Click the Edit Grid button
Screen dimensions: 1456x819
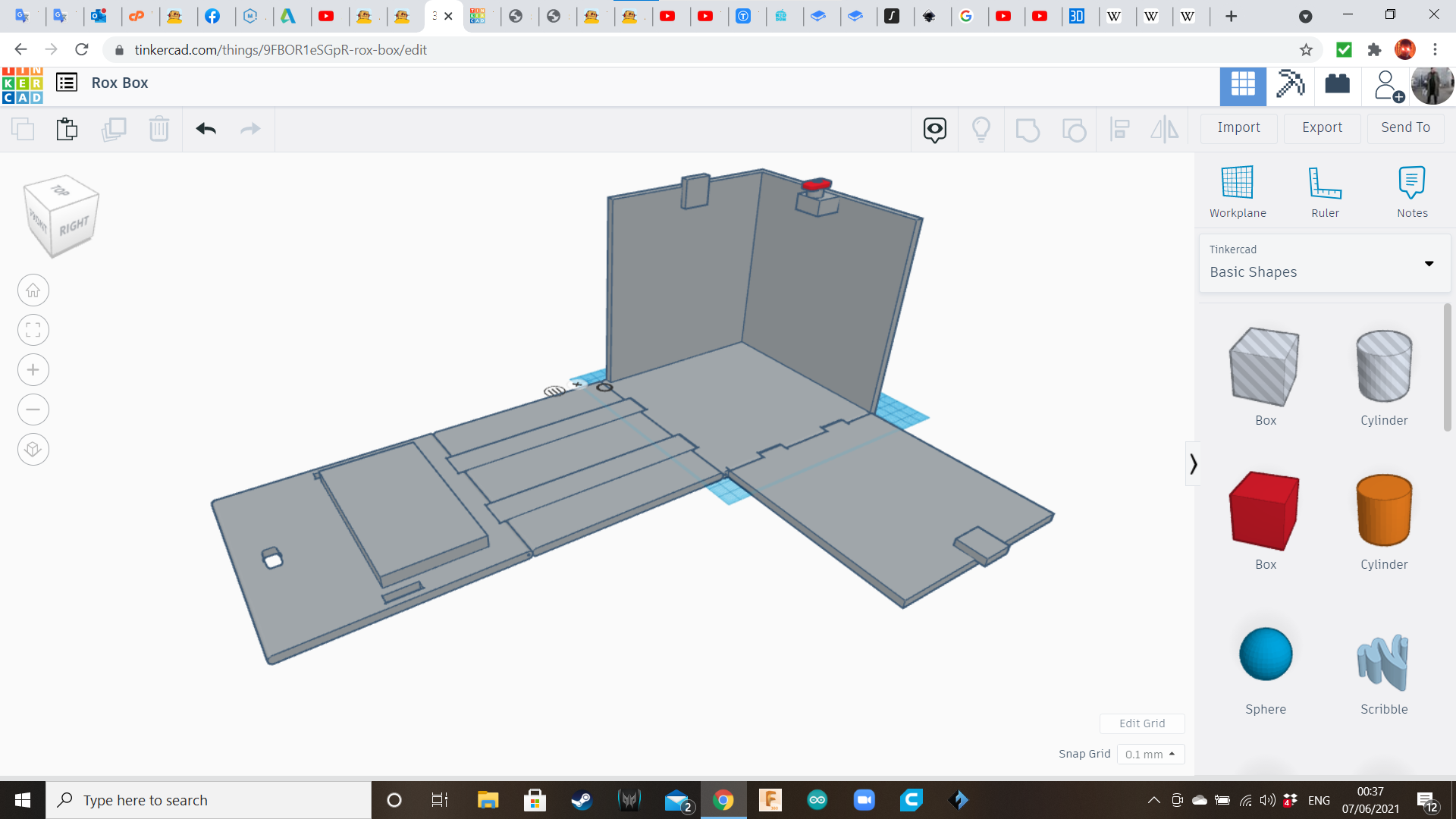click(x=1142, y=723)
